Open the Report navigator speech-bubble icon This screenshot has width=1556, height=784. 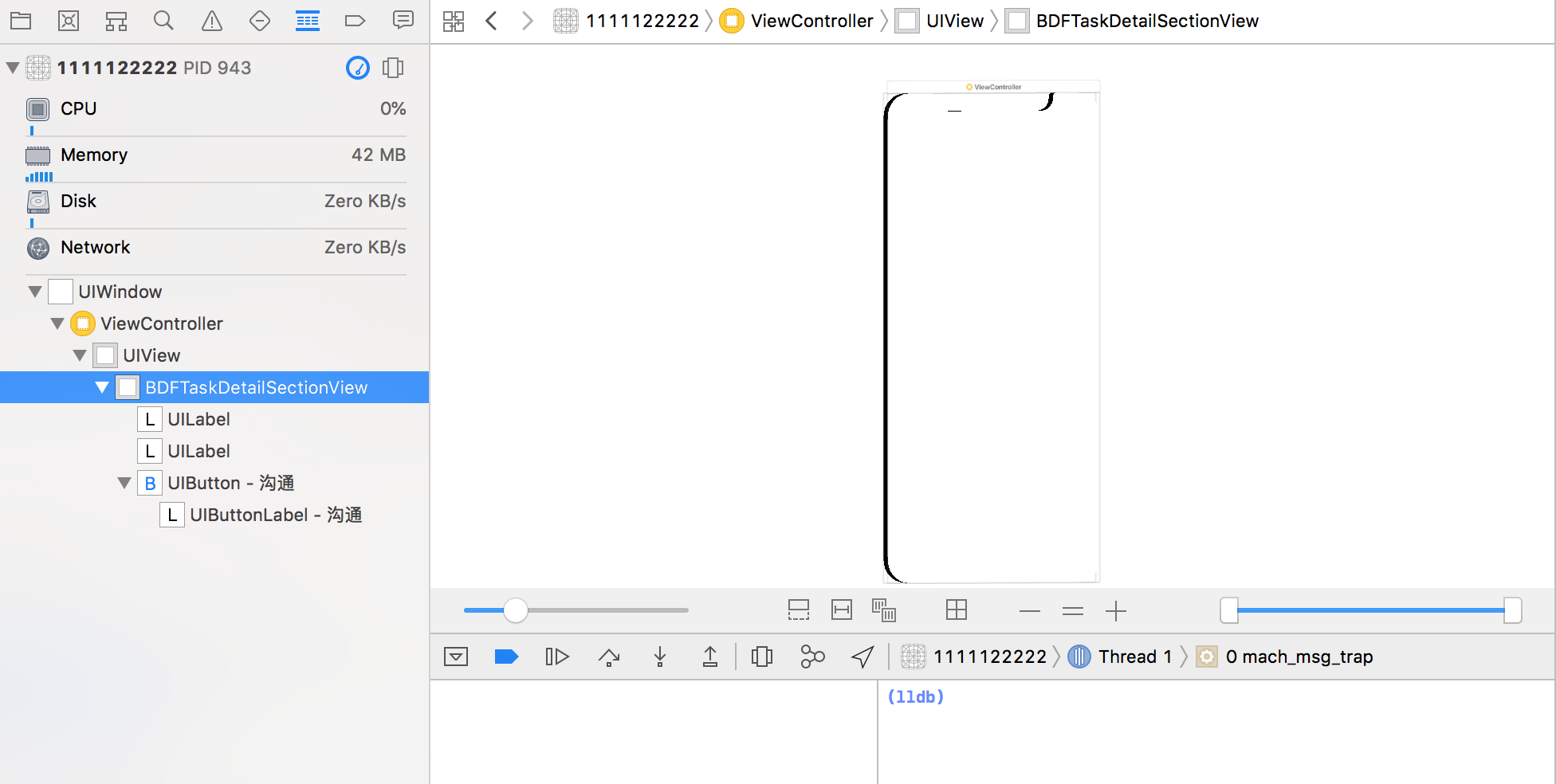pyautogui.click(x=403, y=21)
